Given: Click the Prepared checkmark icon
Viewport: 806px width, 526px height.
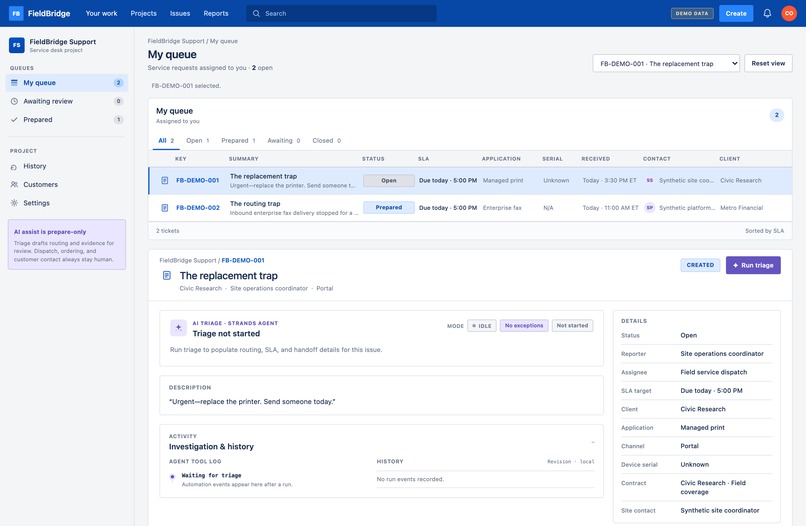Looking at the screenshot, I should (x=14, y=120).
